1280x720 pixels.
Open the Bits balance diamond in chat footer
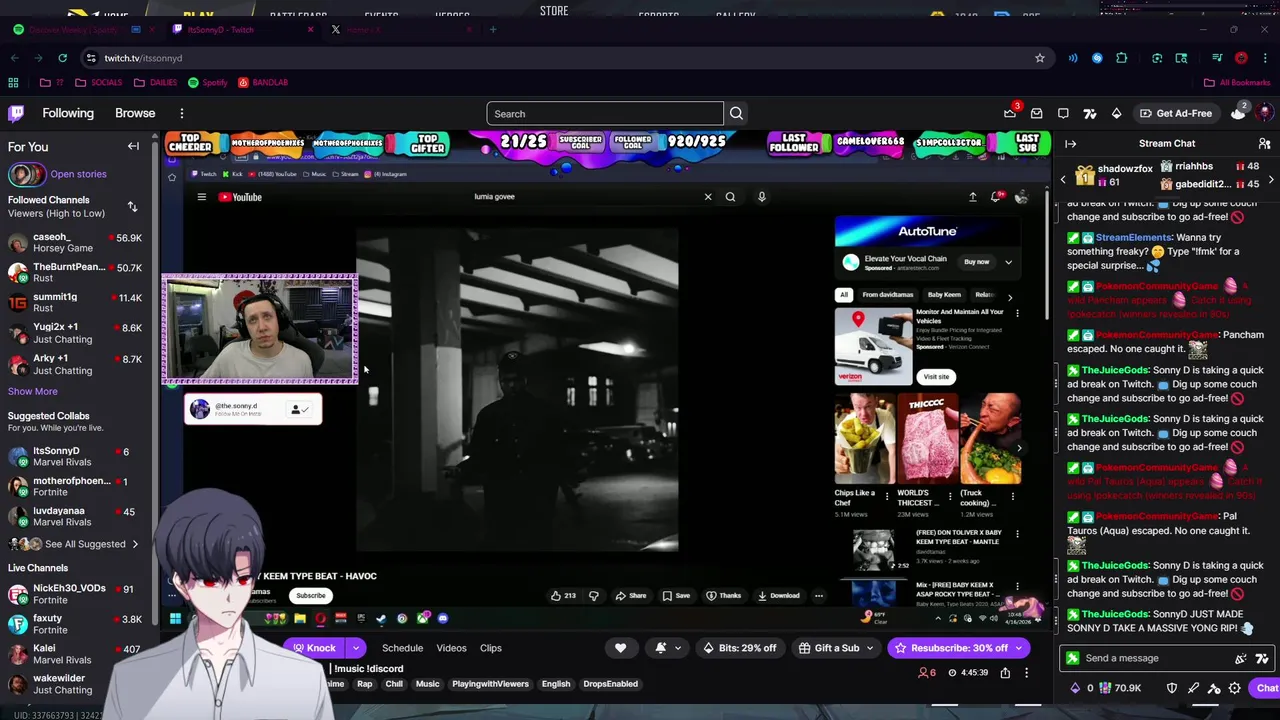coord(1075,688)
